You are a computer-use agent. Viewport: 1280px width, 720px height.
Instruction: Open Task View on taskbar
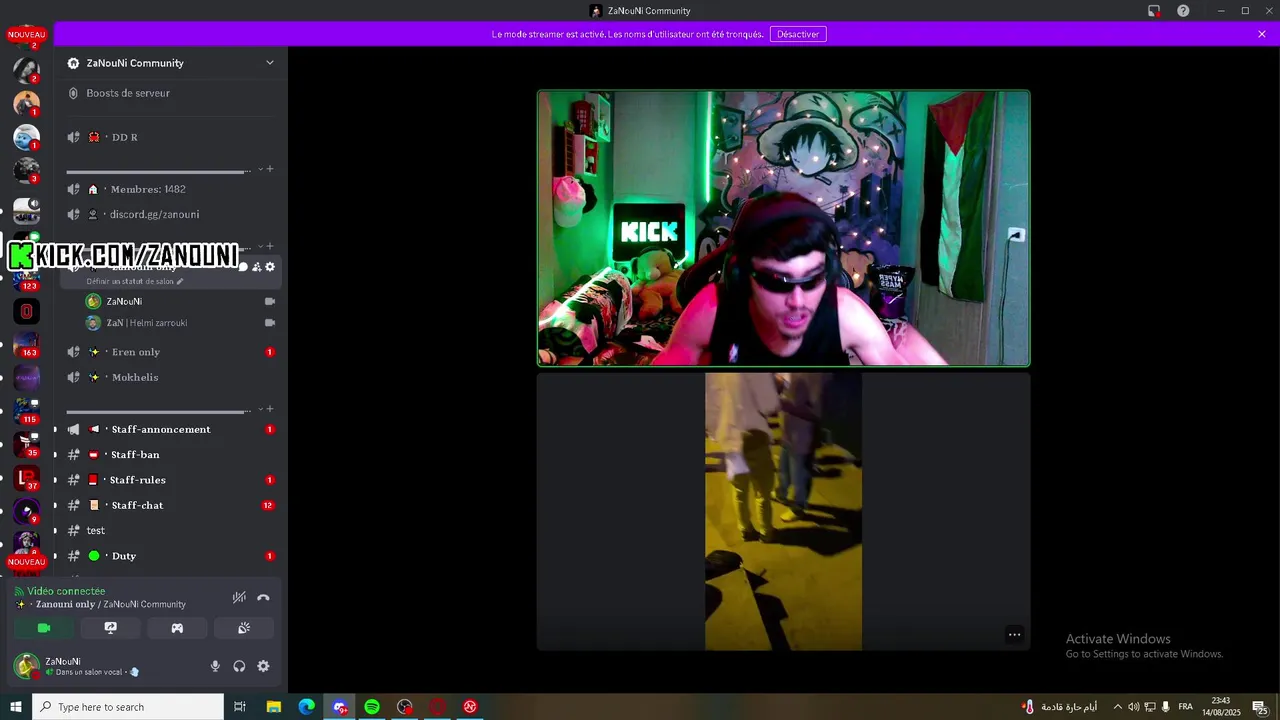[x=240, y=707]
